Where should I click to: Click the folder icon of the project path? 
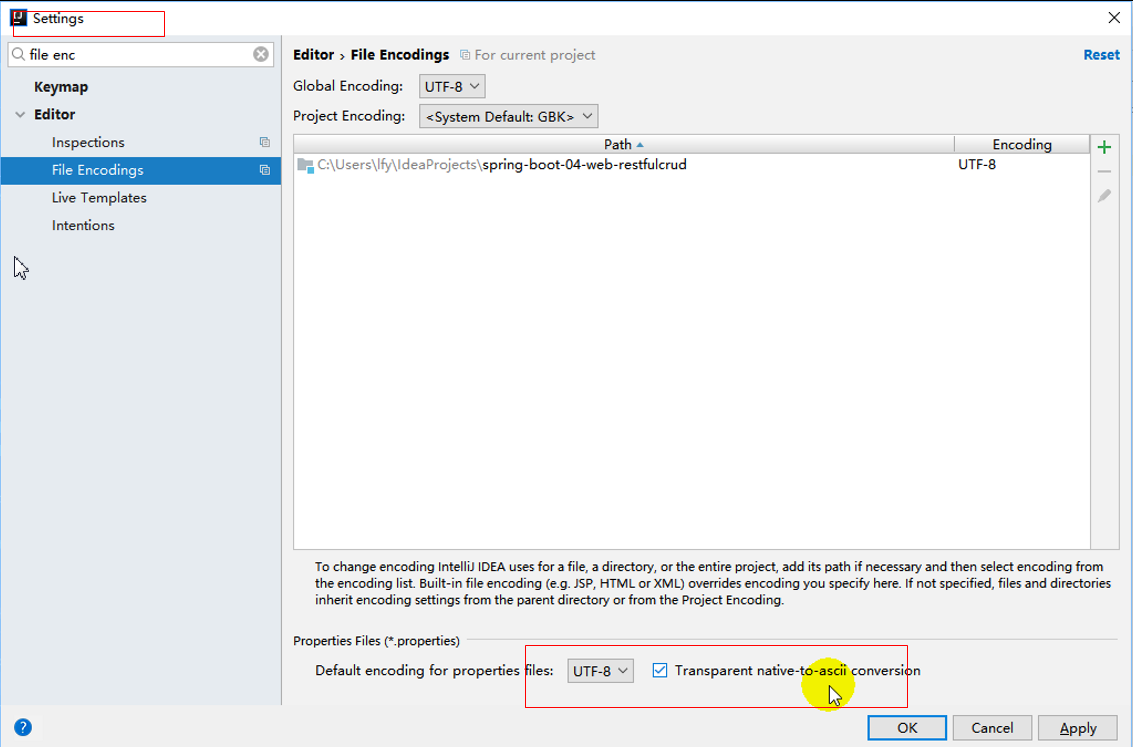pyautogui.click(x=306, y=165)
